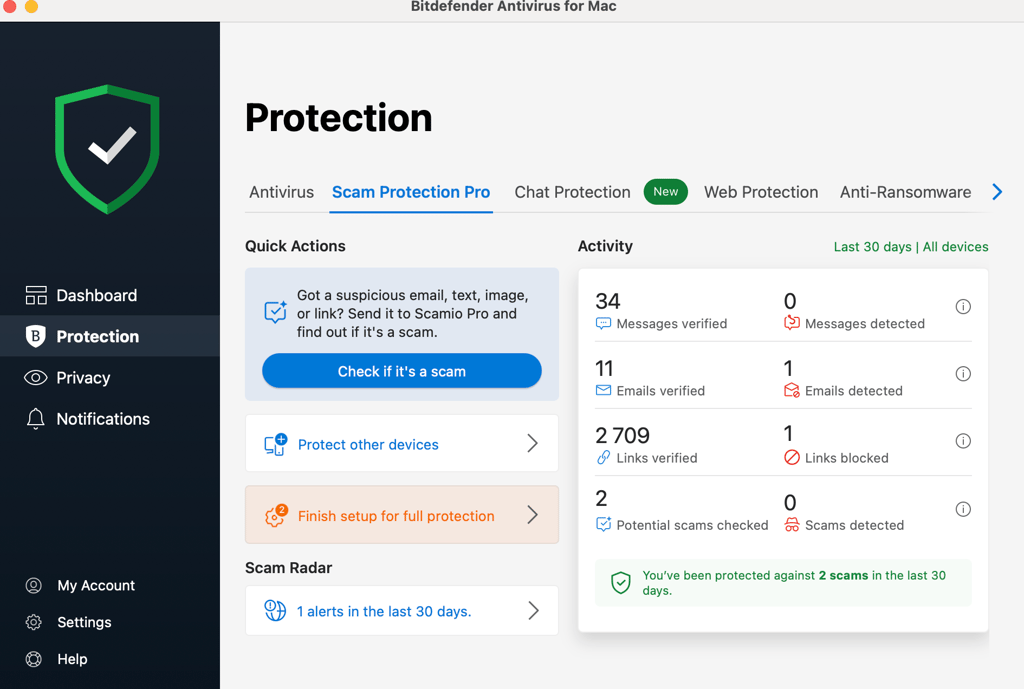1024x689 pixels.
Task: Click the green New badge
Action: [x=665, y=192]
